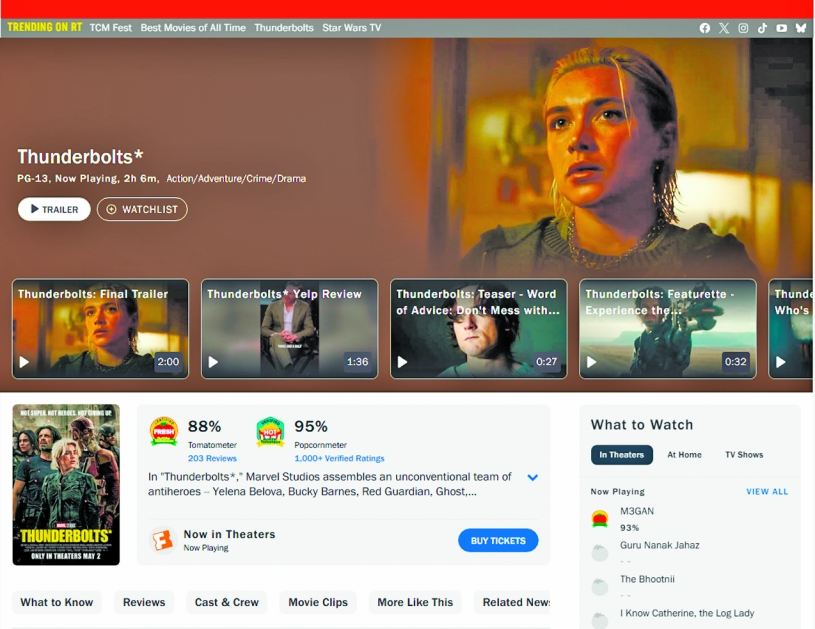815x629 pixels.
Task: Open the Best Movies of All Time link
Action: click(193, 28)
